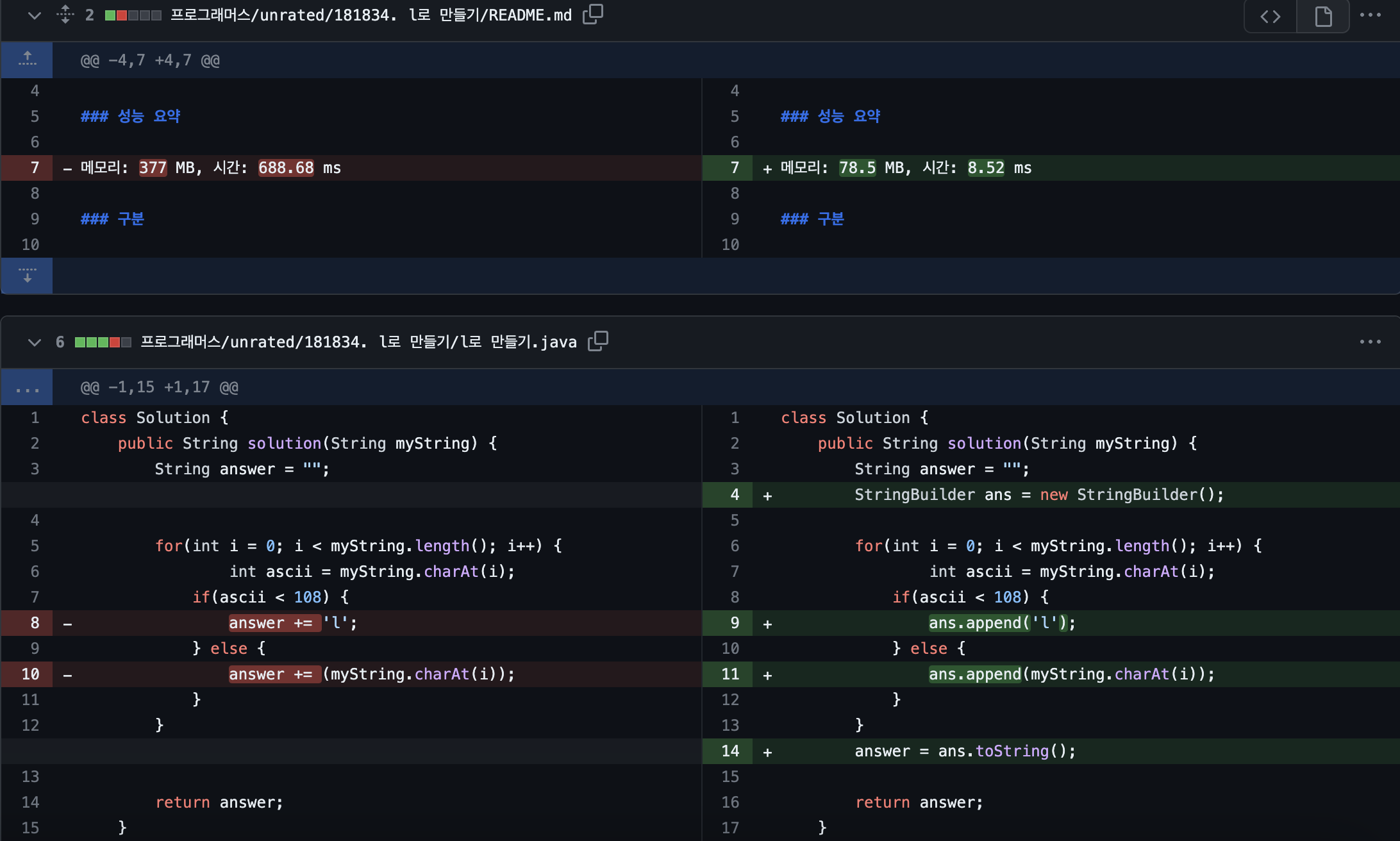Open README.md file options menu

pos(1370,15)
